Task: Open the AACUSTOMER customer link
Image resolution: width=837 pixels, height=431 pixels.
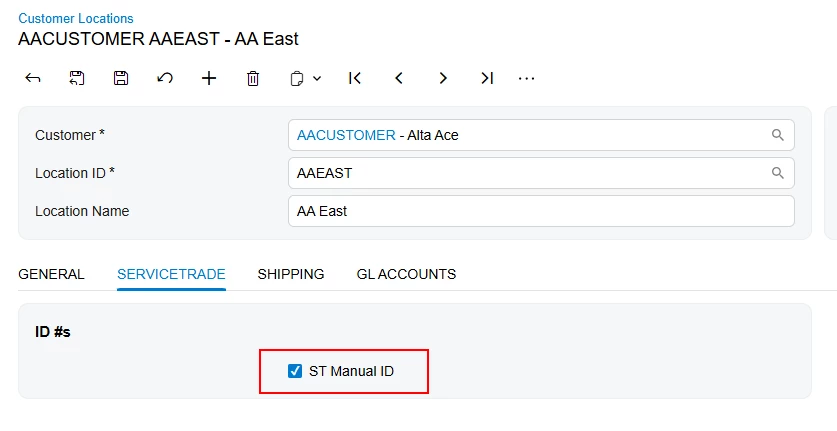Action: [346, 135]
